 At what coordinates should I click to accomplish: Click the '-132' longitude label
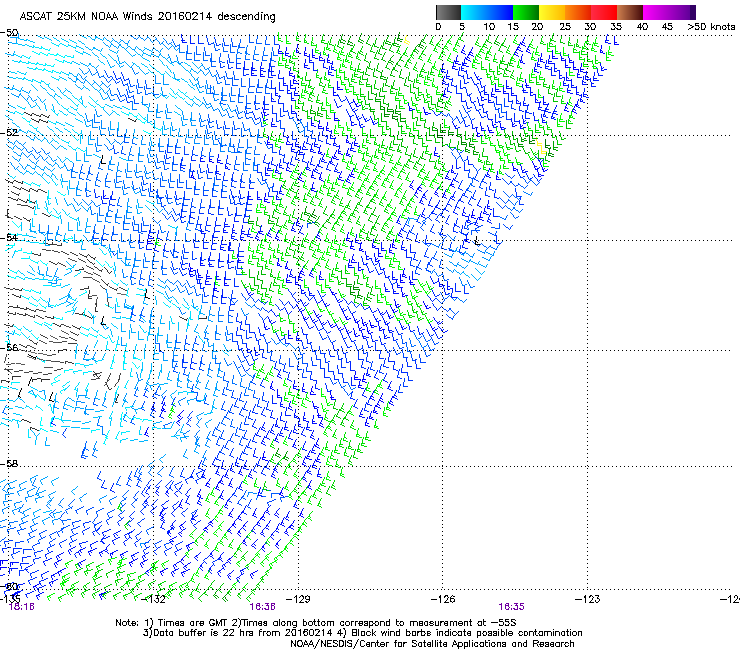[154, 599]
